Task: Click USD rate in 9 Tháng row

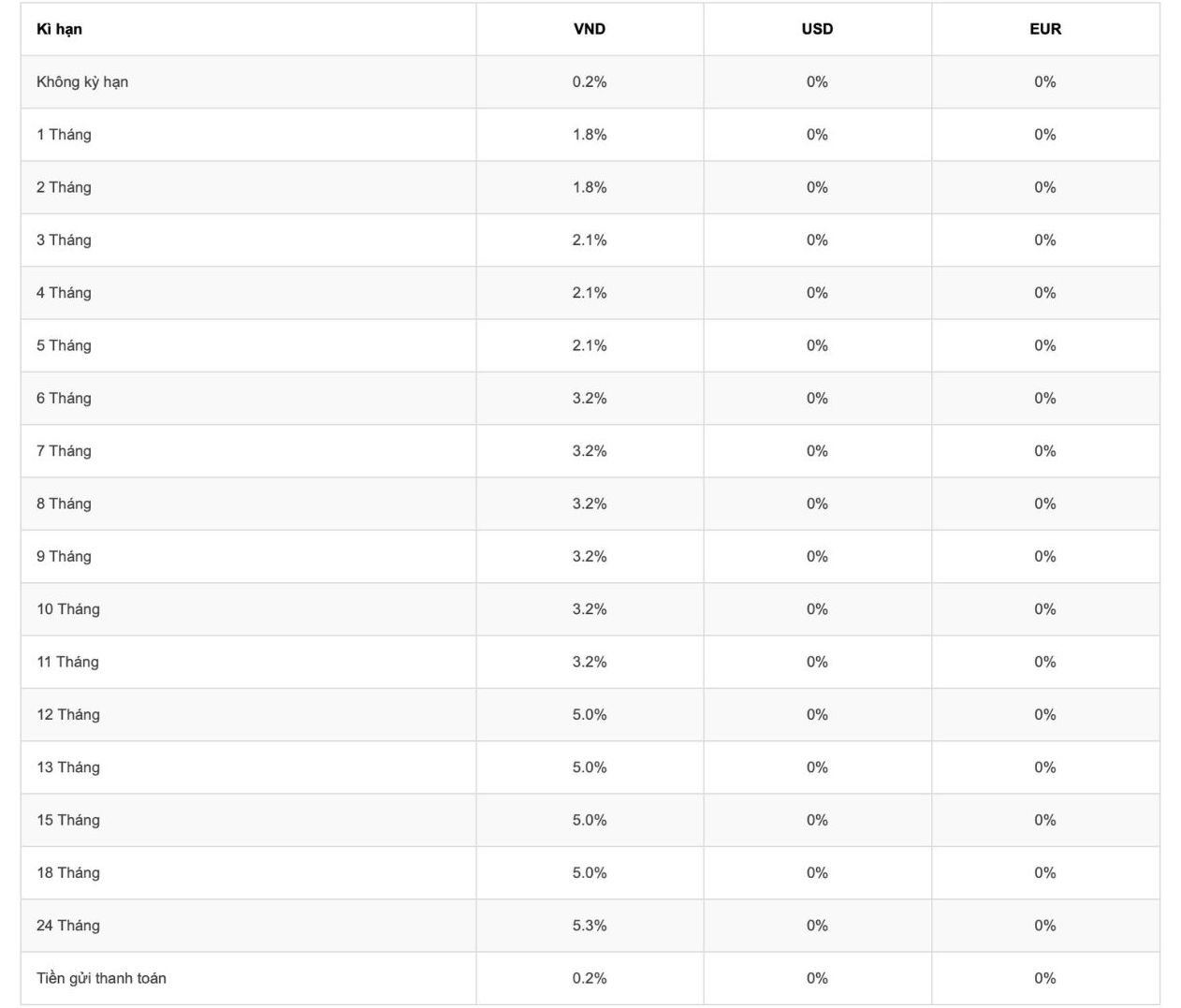Action: coord(817,557)
